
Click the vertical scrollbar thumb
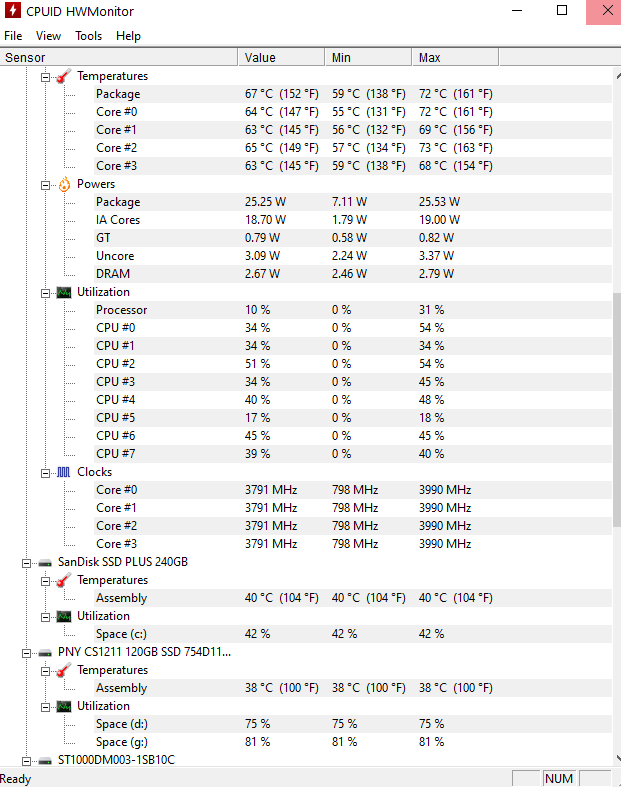tap(616, 410)
